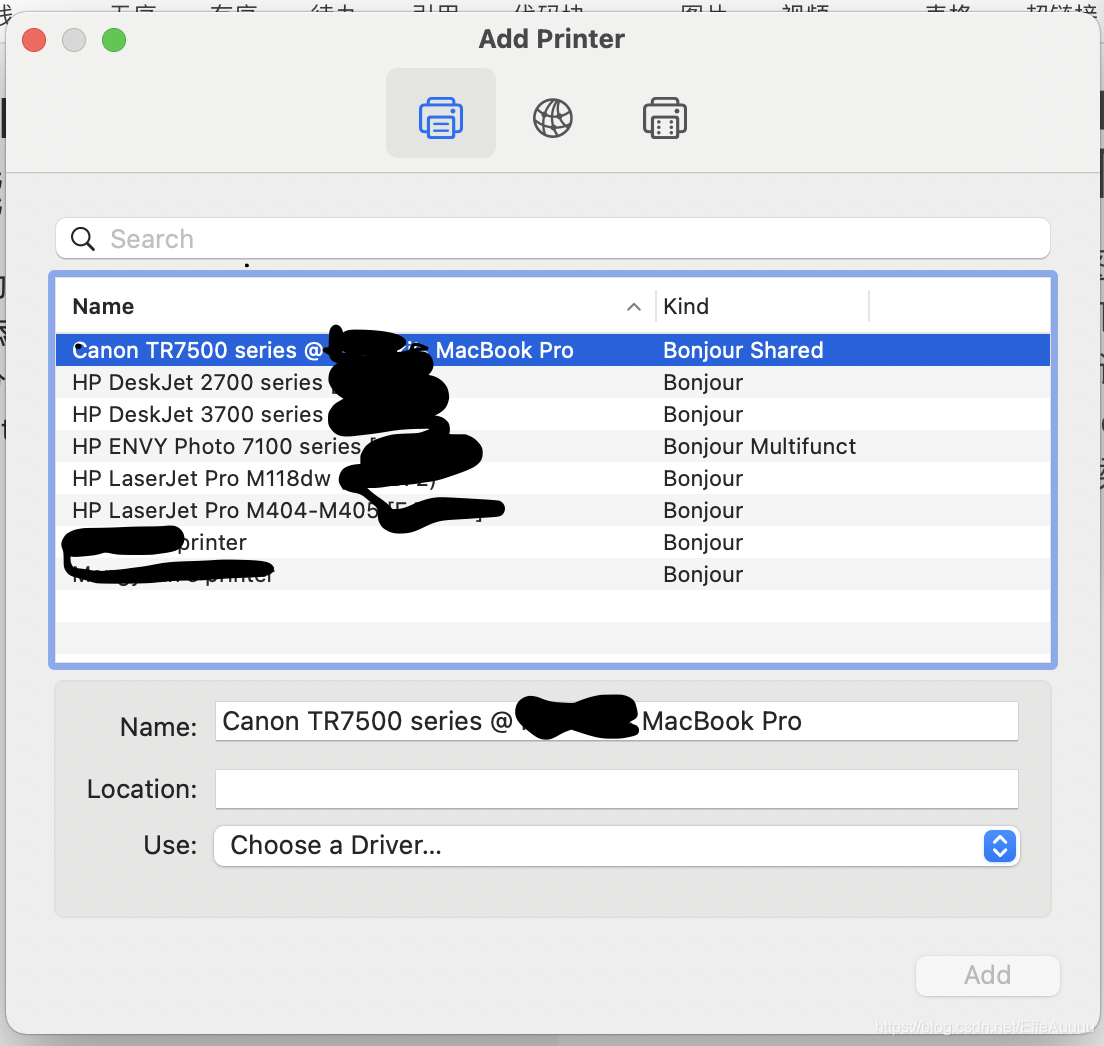Sort list by the Name column header

[x=104, y=306]
